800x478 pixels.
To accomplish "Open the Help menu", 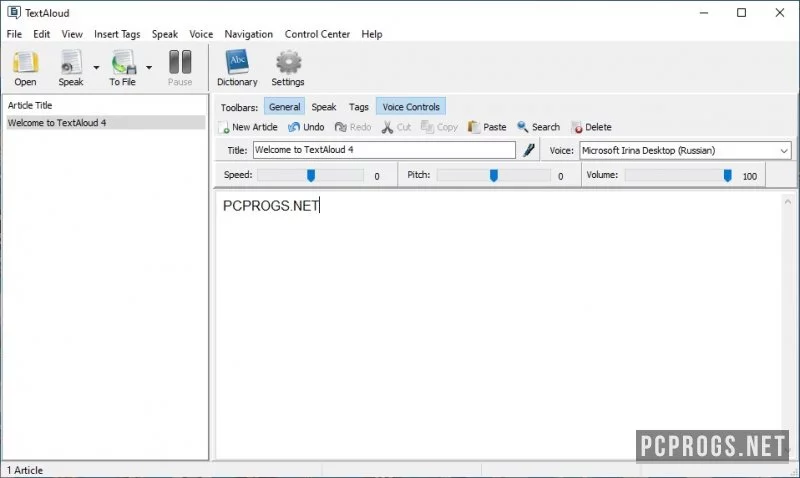I will [371, 34].
